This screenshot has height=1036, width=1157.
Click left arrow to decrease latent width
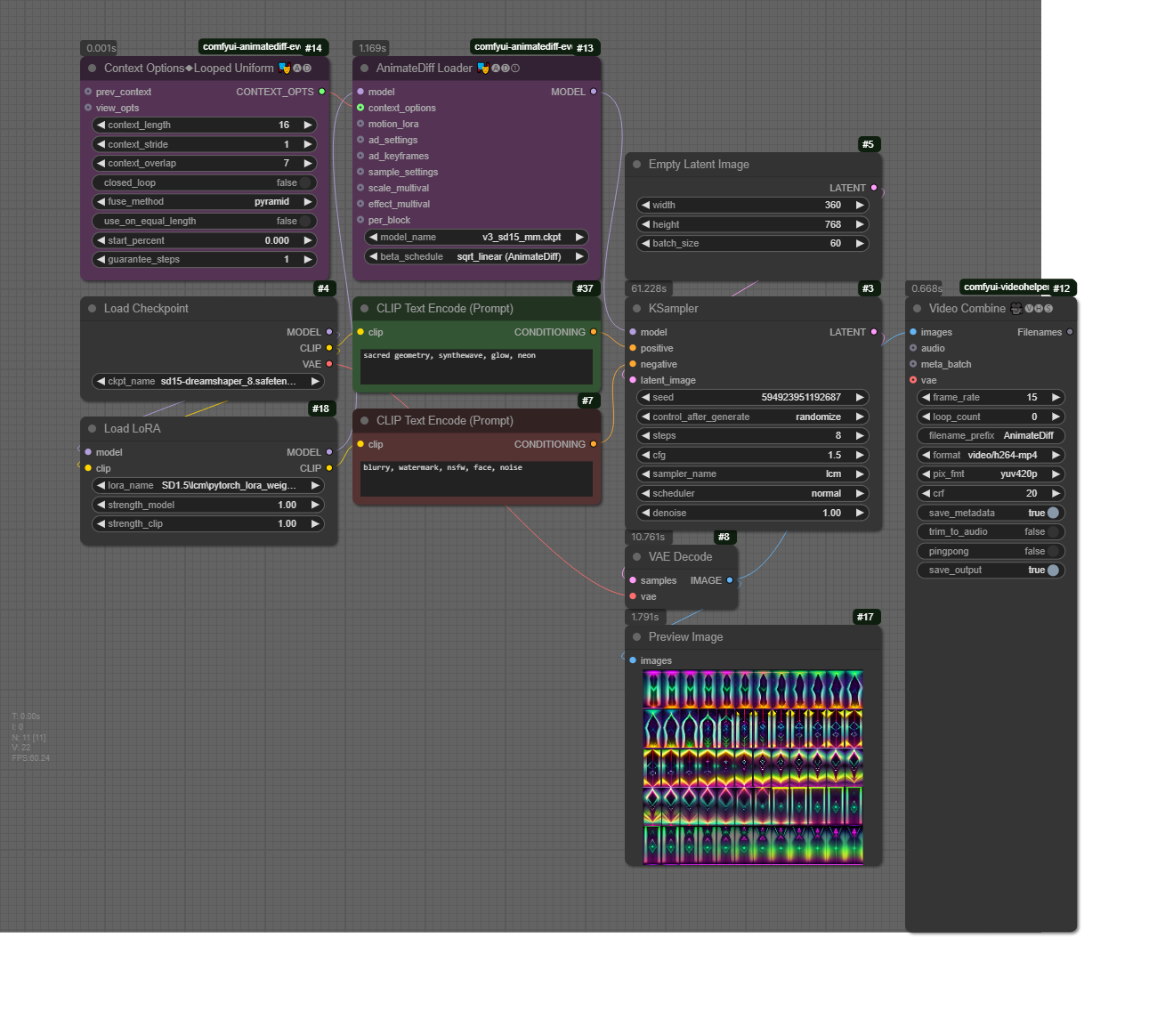(645, 206)
